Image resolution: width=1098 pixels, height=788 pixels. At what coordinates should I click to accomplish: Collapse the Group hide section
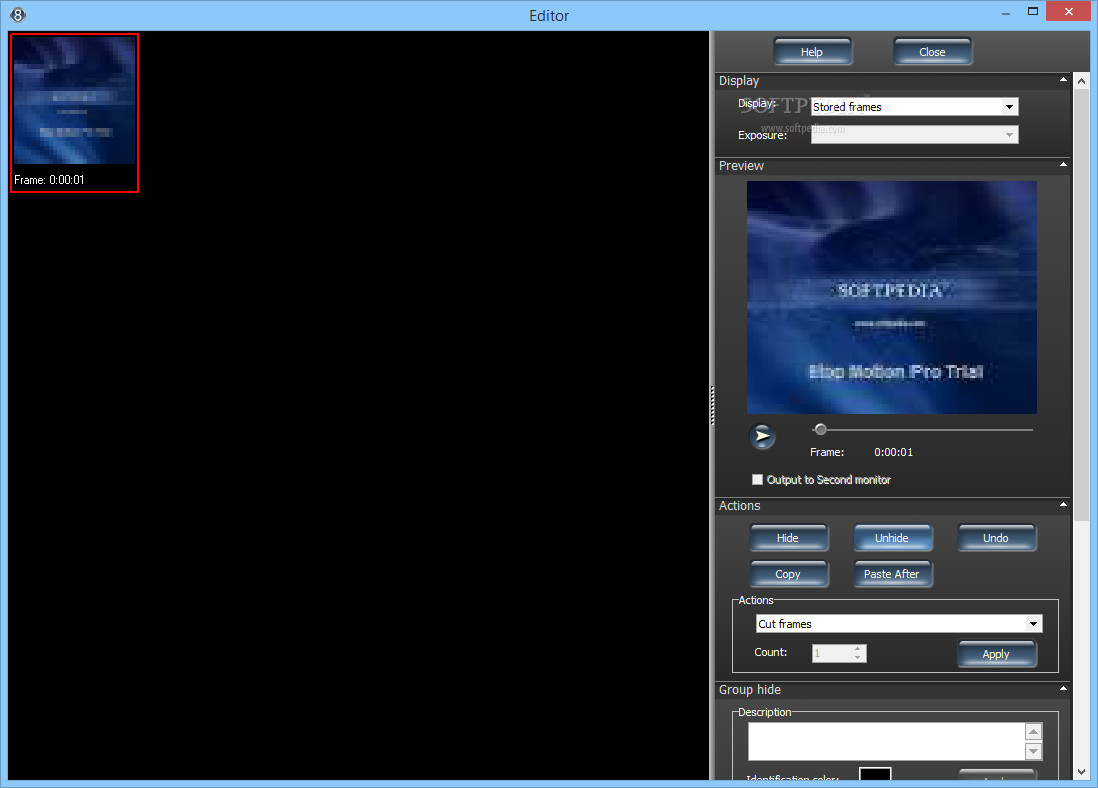coord(1063,689)
